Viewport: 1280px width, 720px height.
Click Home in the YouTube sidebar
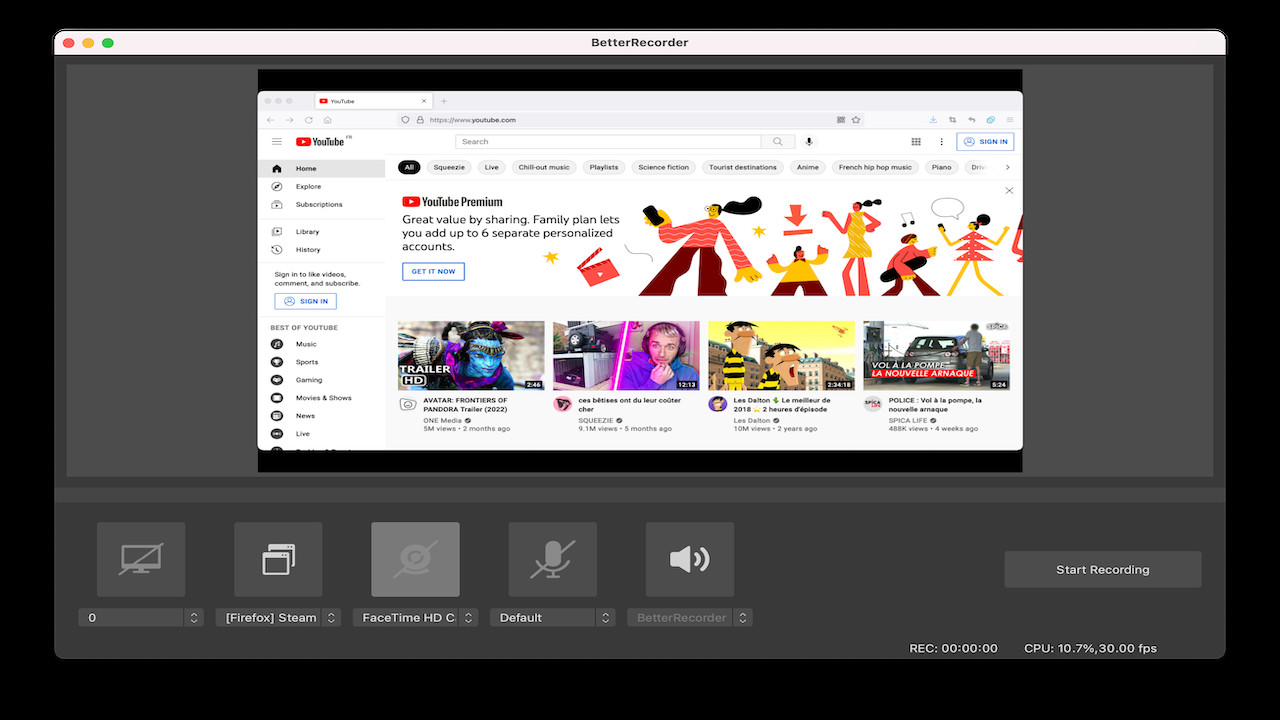tap(300, 167)
